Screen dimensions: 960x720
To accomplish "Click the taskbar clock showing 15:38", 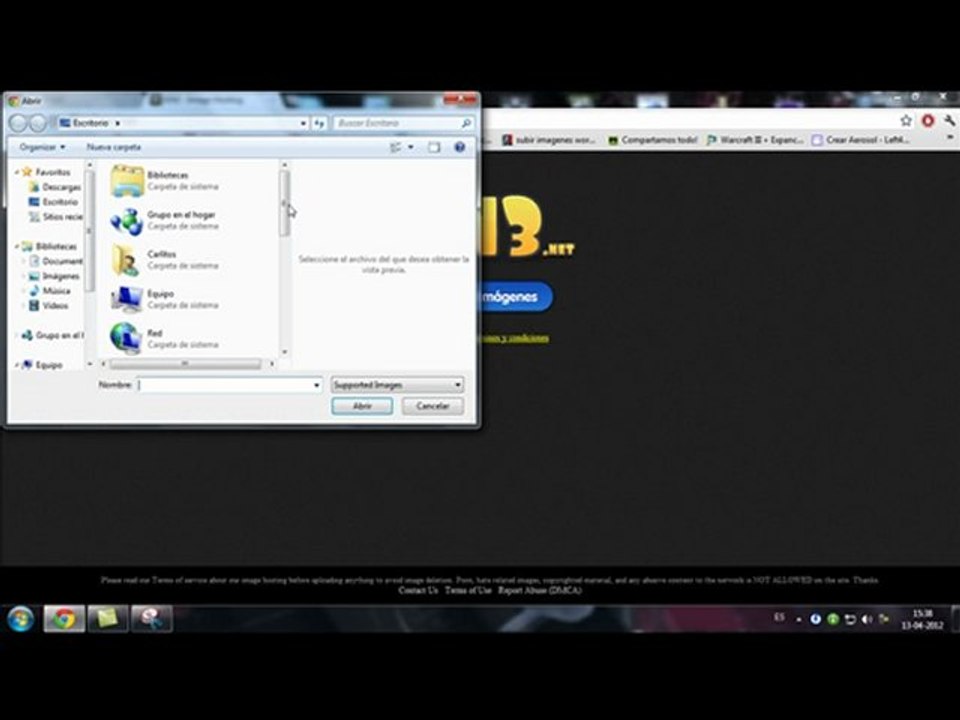I will [x=922, y=619].
